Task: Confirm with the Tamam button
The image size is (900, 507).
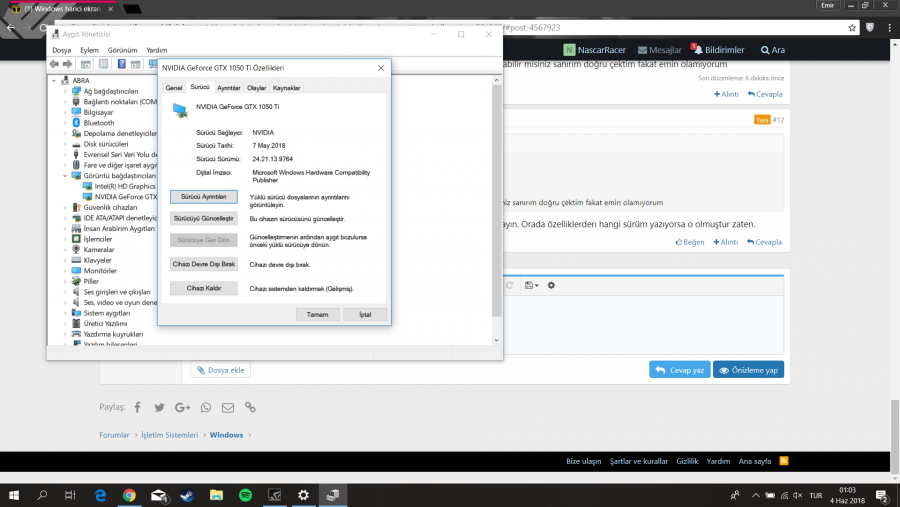Action: coord(317,315)
